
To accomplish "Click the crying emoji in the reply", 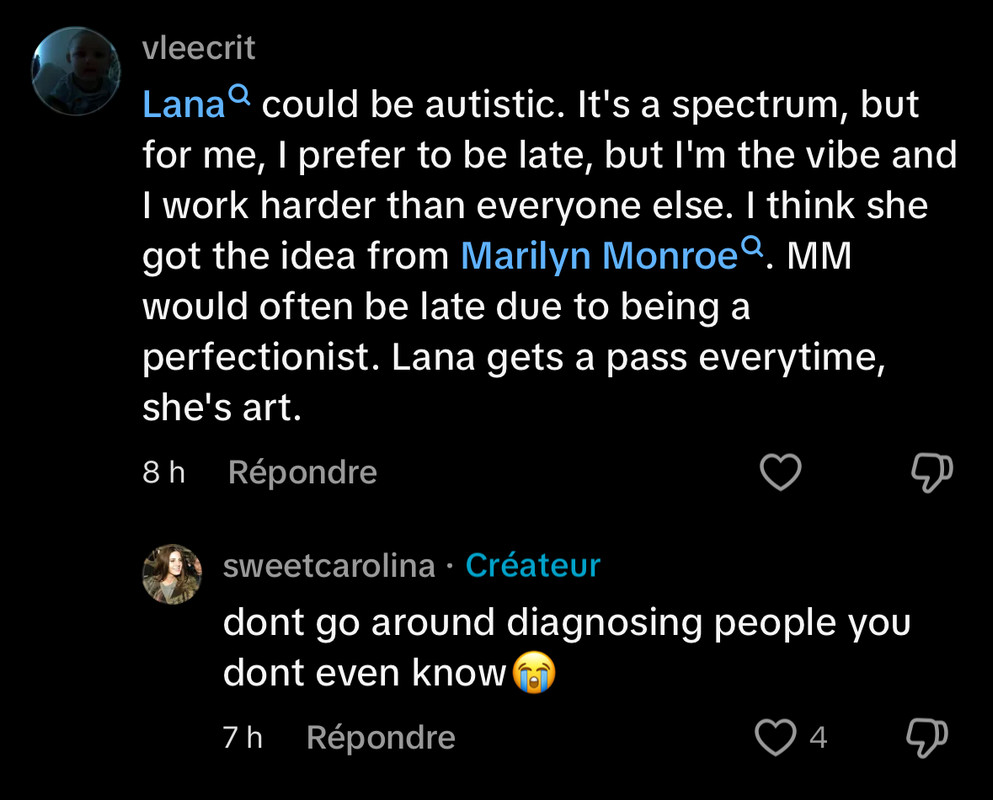I will coord(534,673).
